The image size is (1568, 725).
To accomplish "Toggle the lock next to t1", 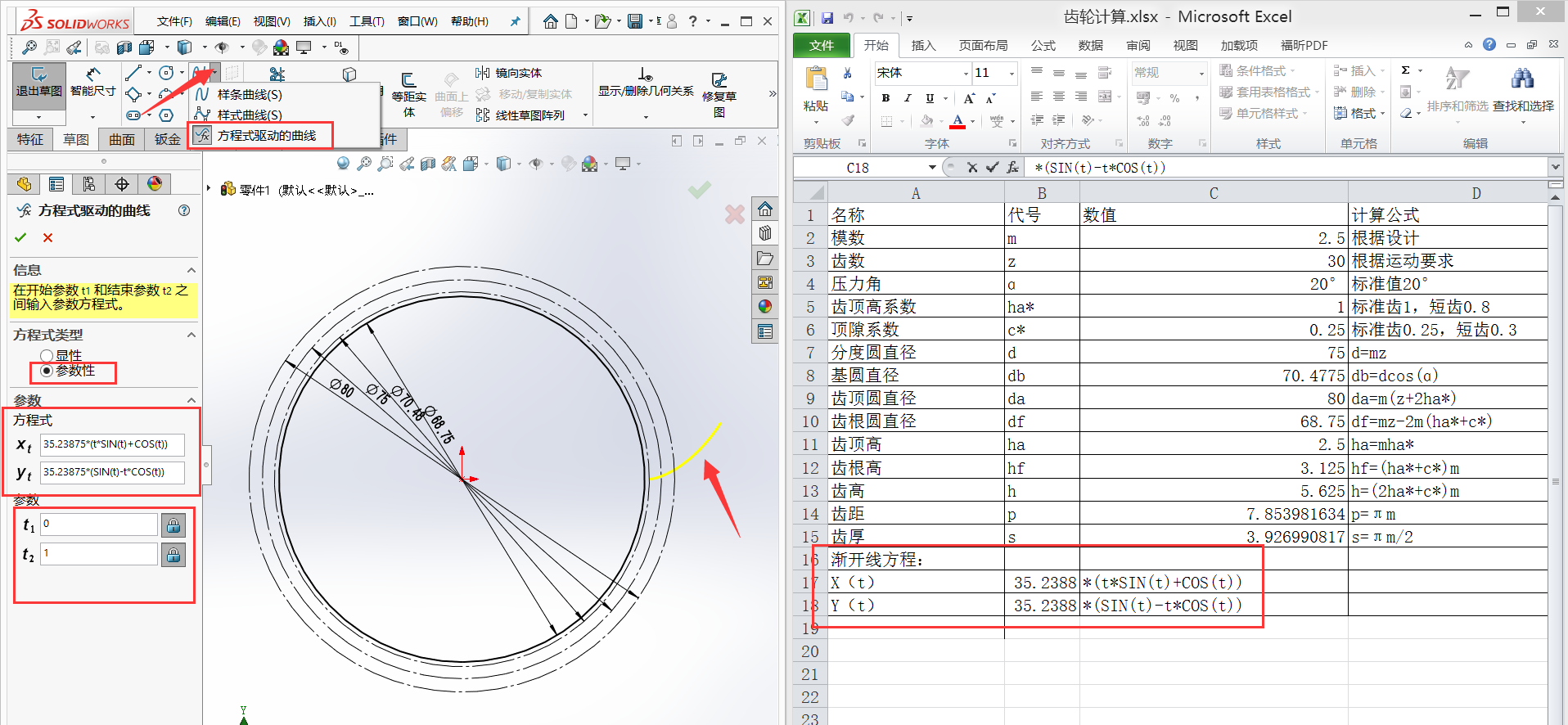I will tap(173, 525).
